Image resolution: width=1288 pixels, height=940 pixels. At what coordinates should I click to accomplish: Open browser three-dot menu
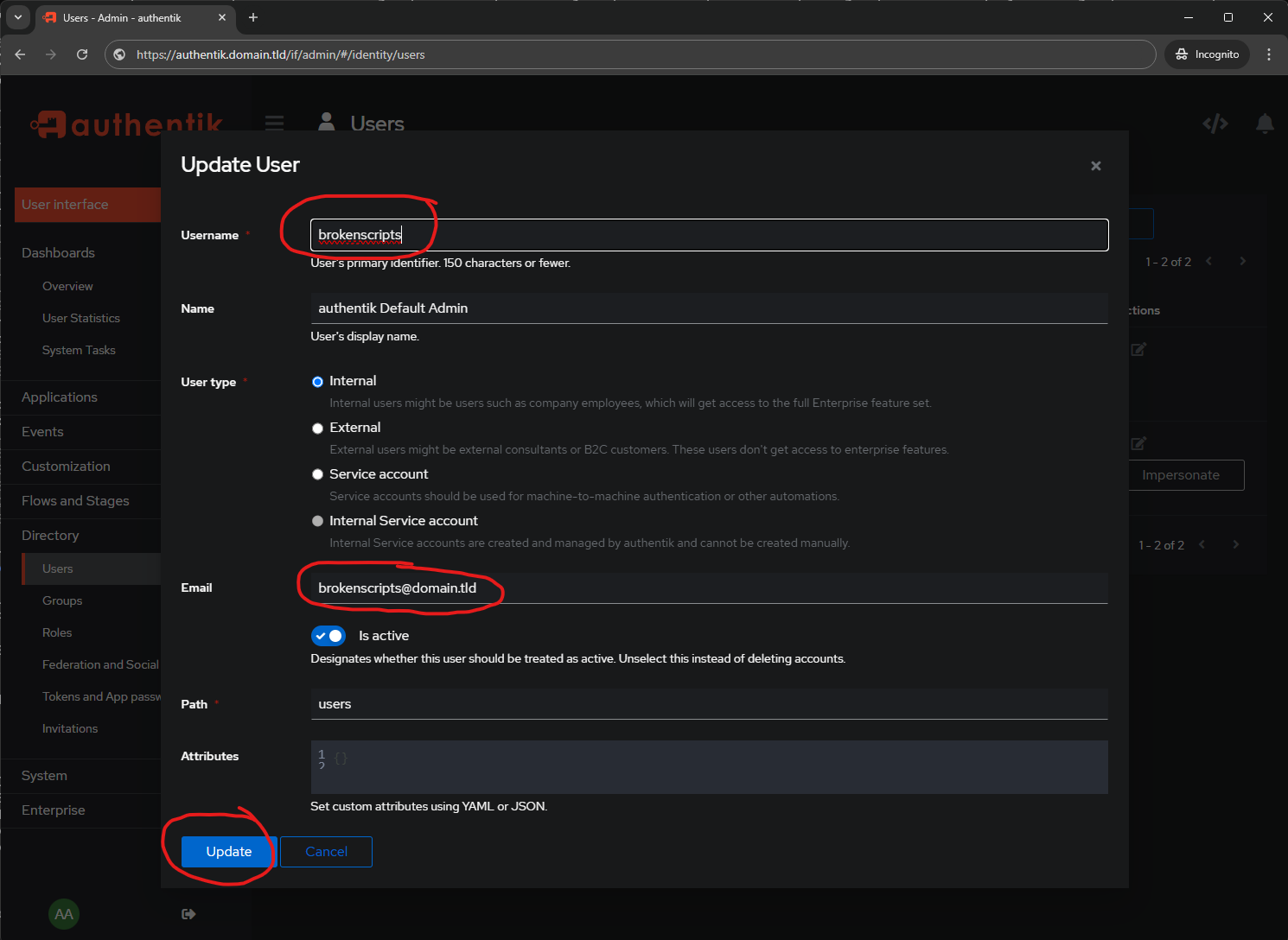point(1269,54)
